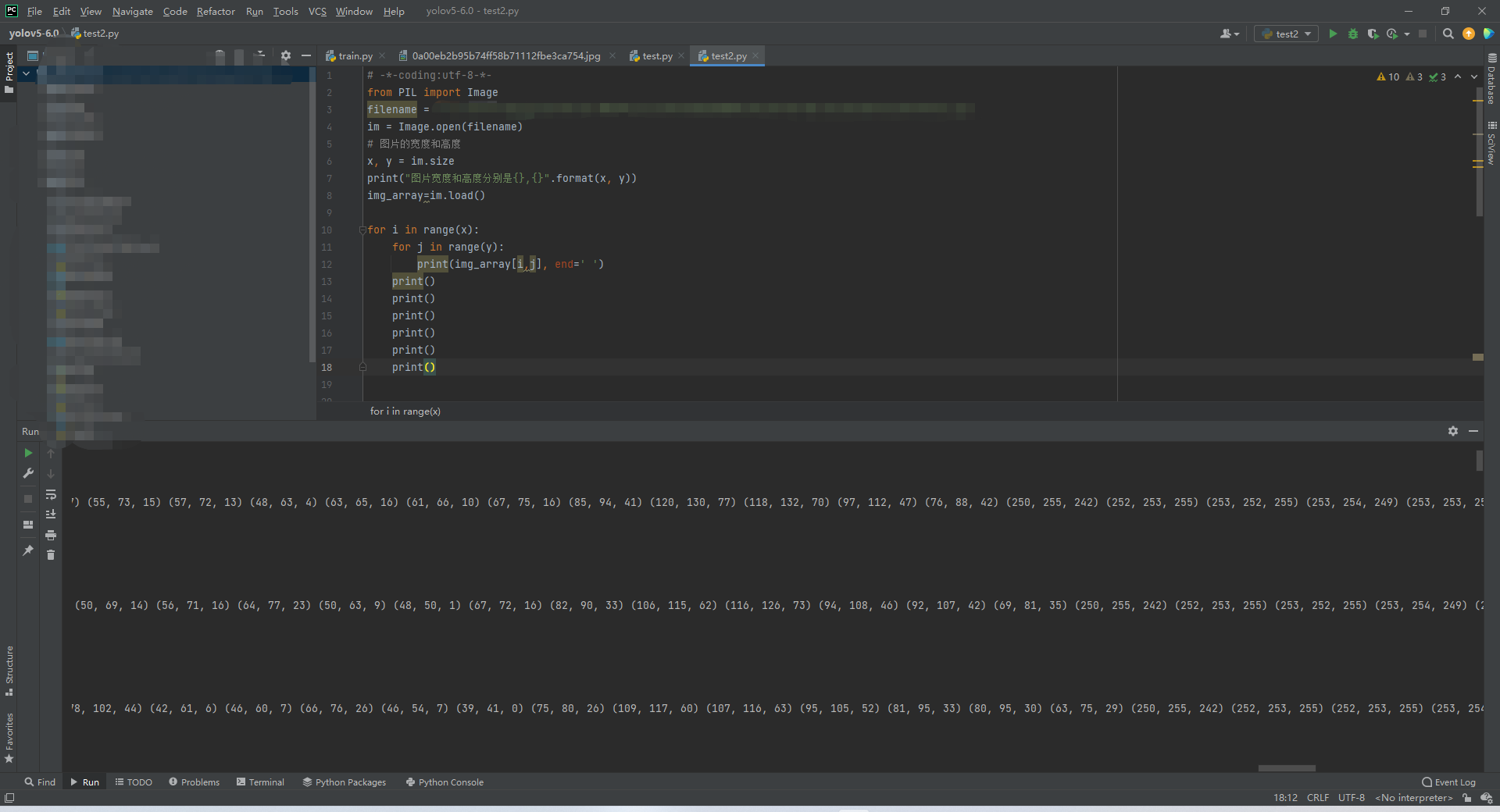Screen dimensions: 1500x812
Task: Click the greyed Stop square in the top toolbar
Action: 1423,34
